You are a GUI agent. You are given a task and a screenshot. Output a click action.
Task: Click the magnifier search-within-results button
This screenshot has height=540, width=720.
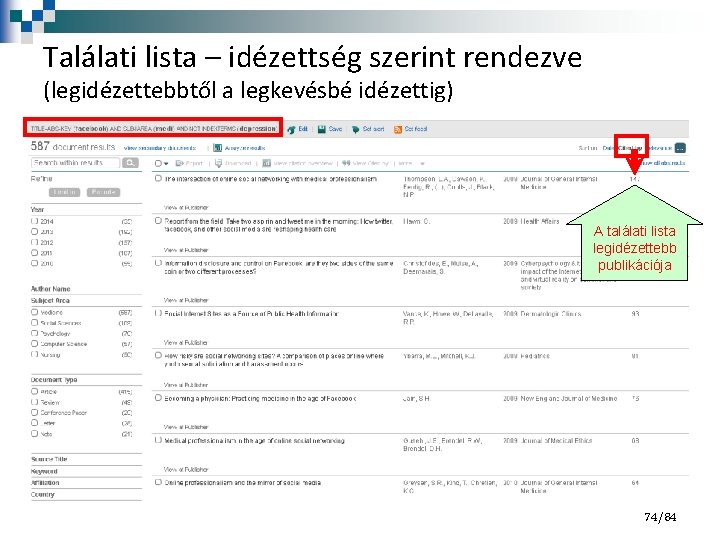pos(130,163)
